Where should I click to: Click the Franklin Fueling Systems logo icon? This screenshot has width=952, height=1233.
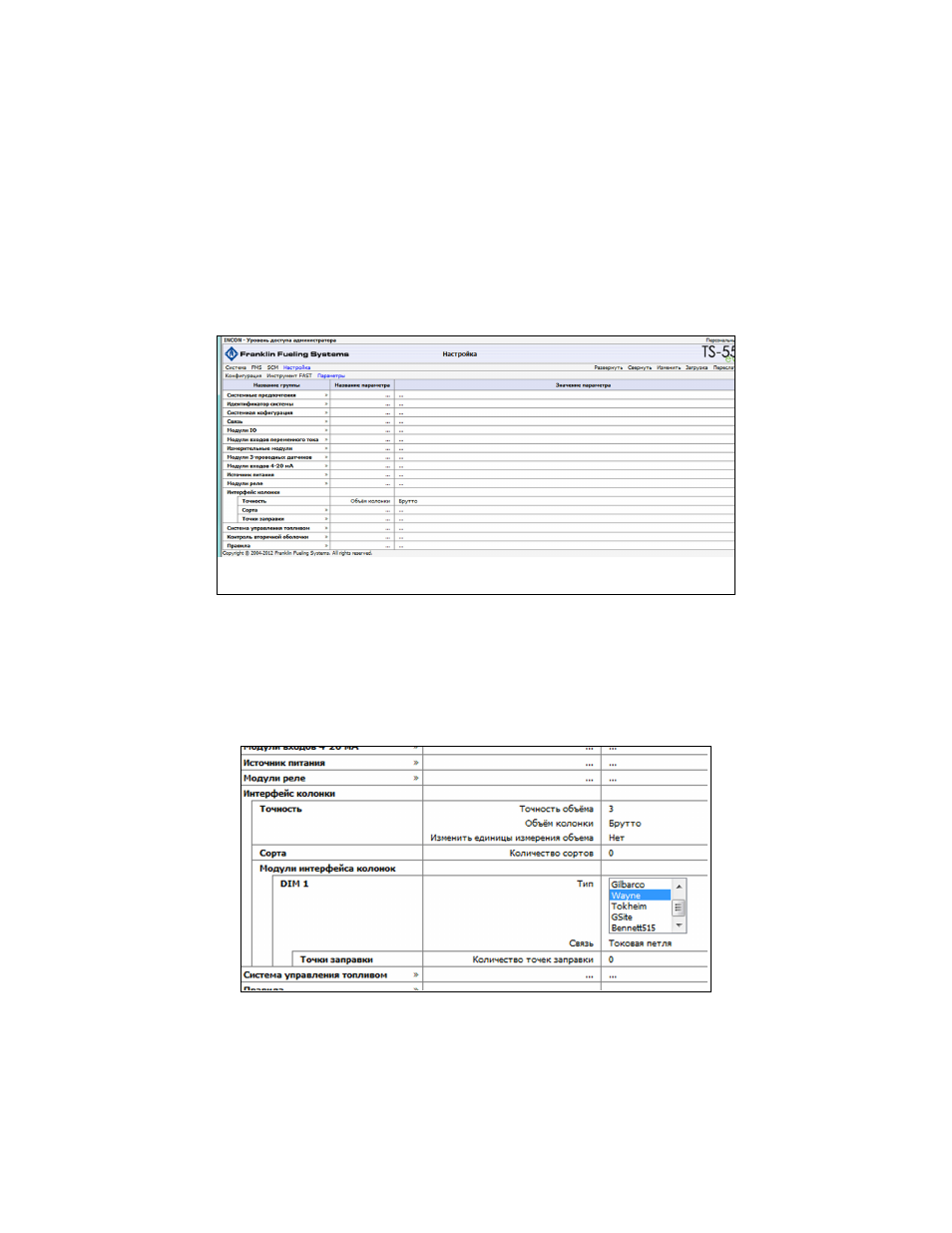(x=231, y=353)
